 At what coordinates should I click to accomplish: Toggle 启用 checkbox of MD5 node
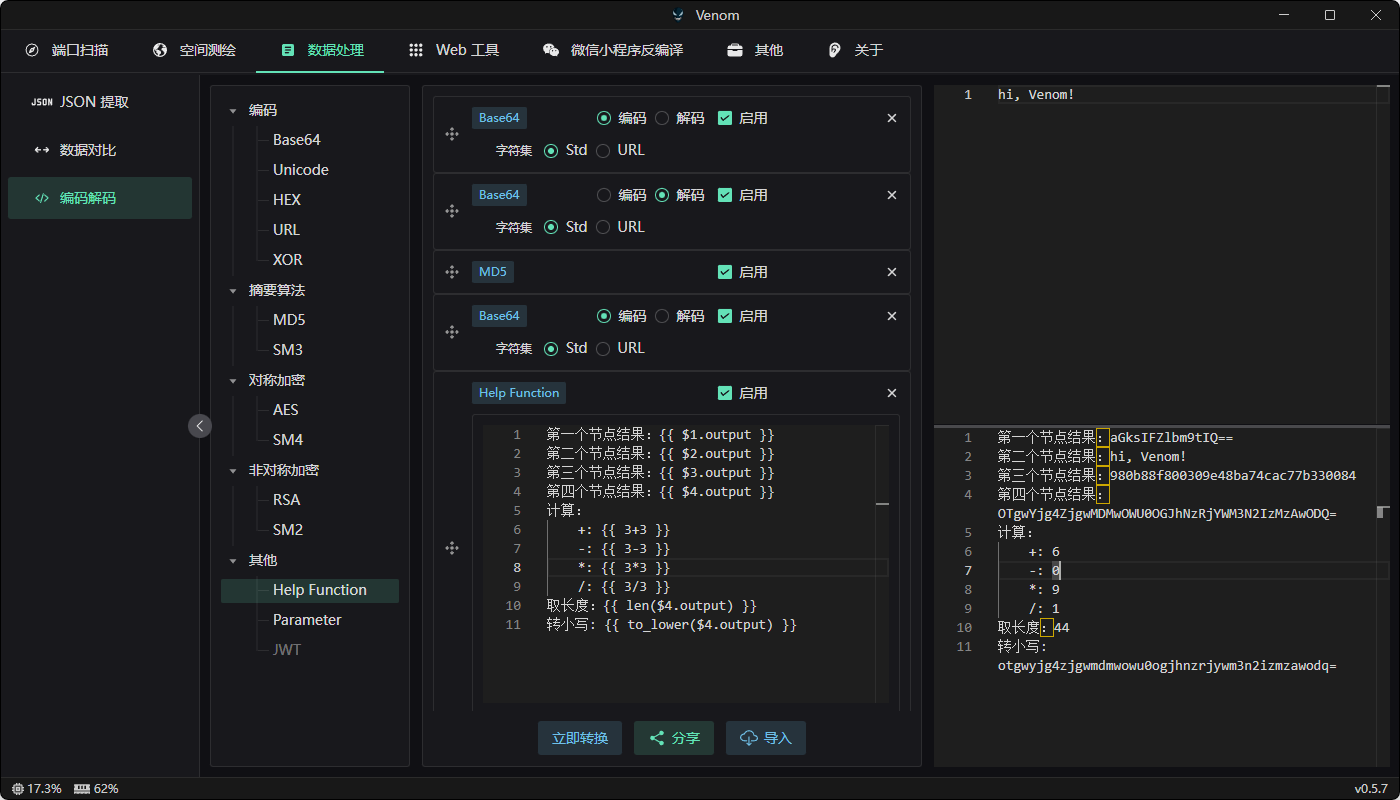[x=725, y=272]
